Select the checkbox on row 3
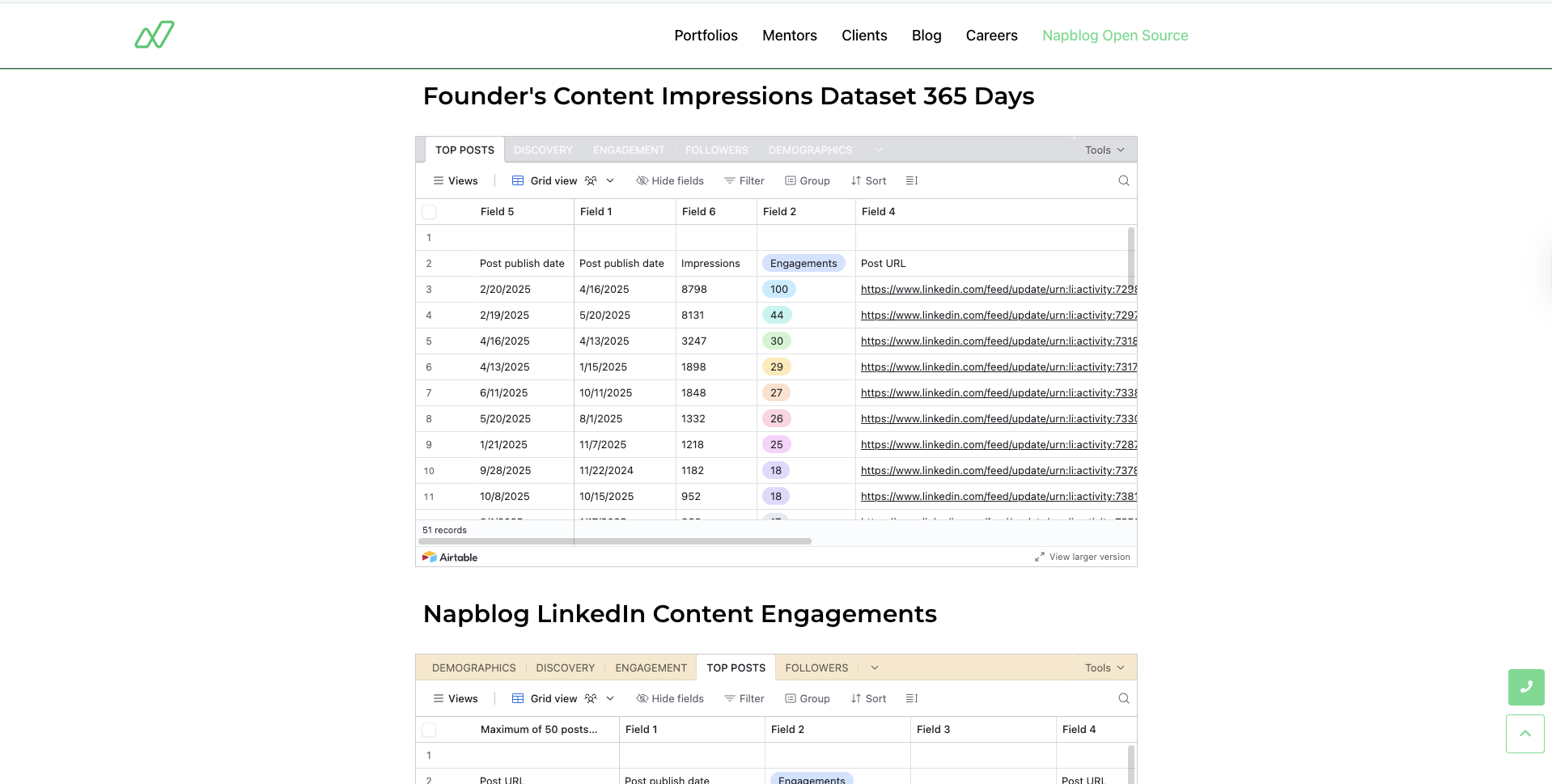The width and height of the screenshot is (1552, 784). (x=429, y=289)
